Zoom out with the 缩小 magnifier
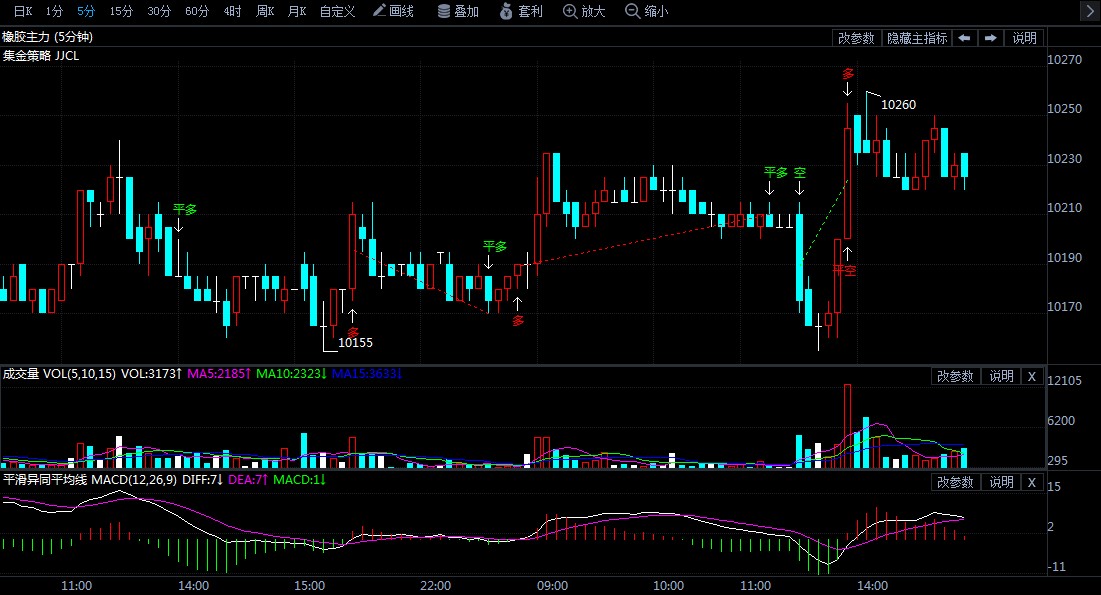Screen dimensions: 1101x595 pos(647,11)
